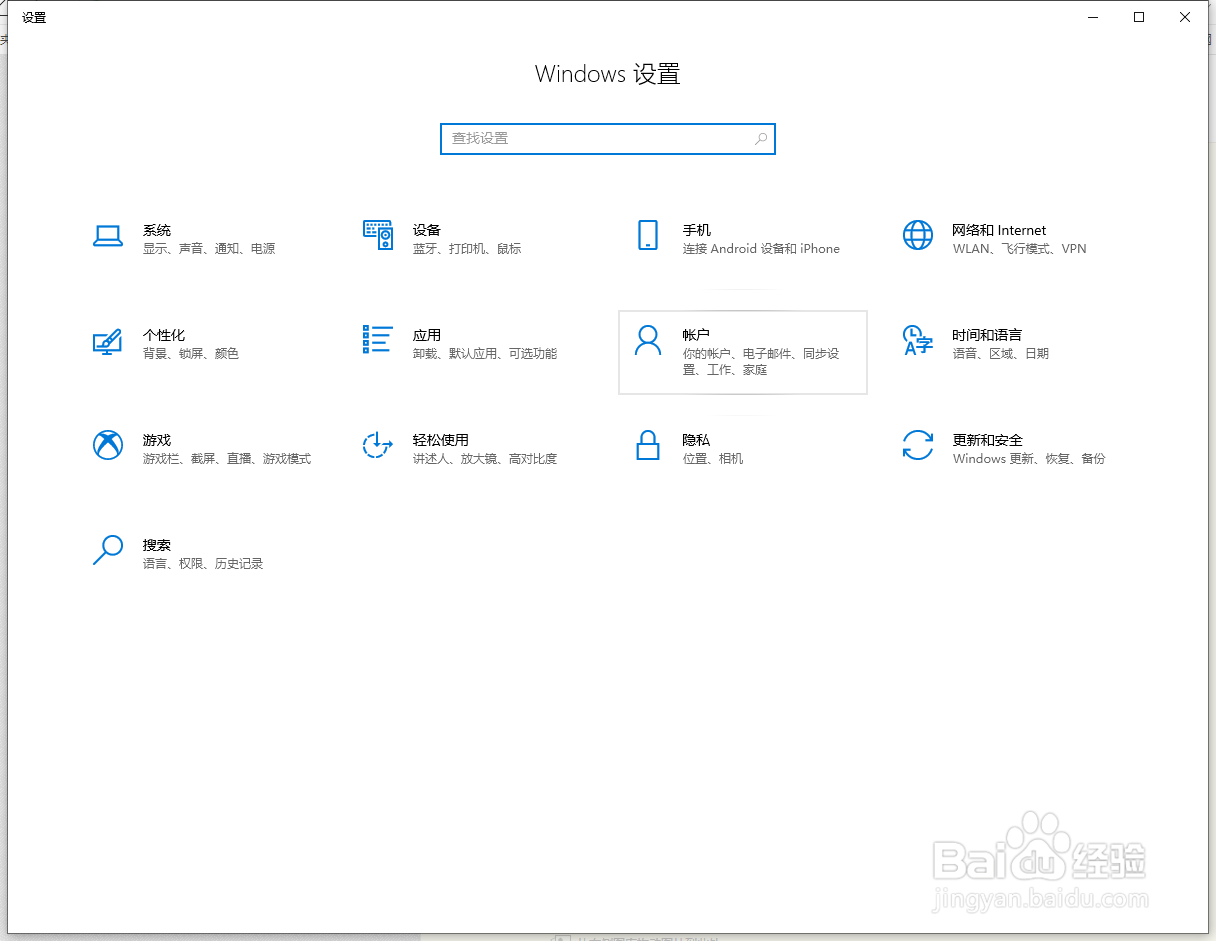This screenshot has height=941, width=1216.
Task: Click the text 语音、区域、日期
Action: (1001, 354)
